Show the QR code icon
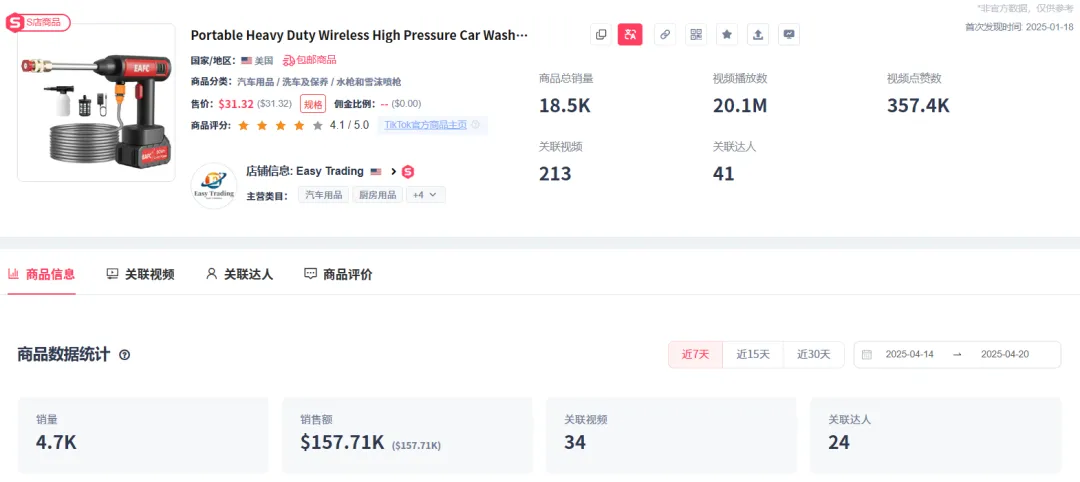1080x482 pixels. pyautogui.click(x=696, y=34)
